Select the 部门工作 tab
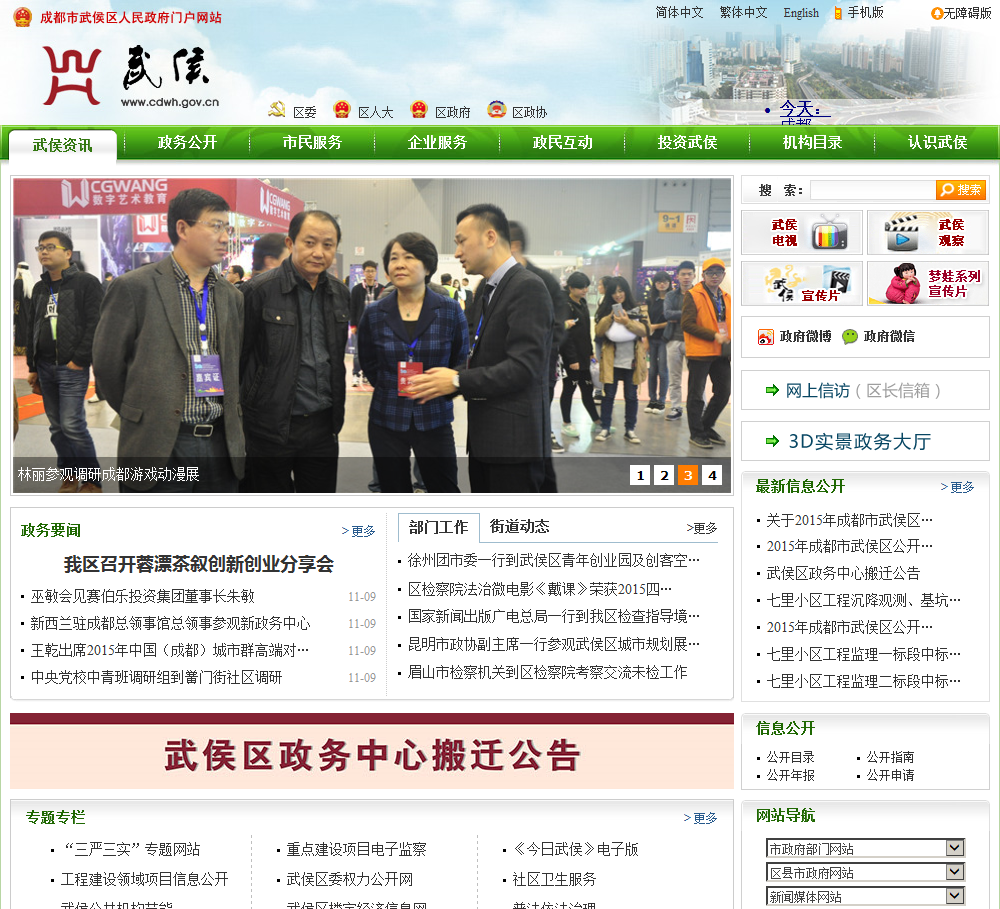 coord(439,527)
